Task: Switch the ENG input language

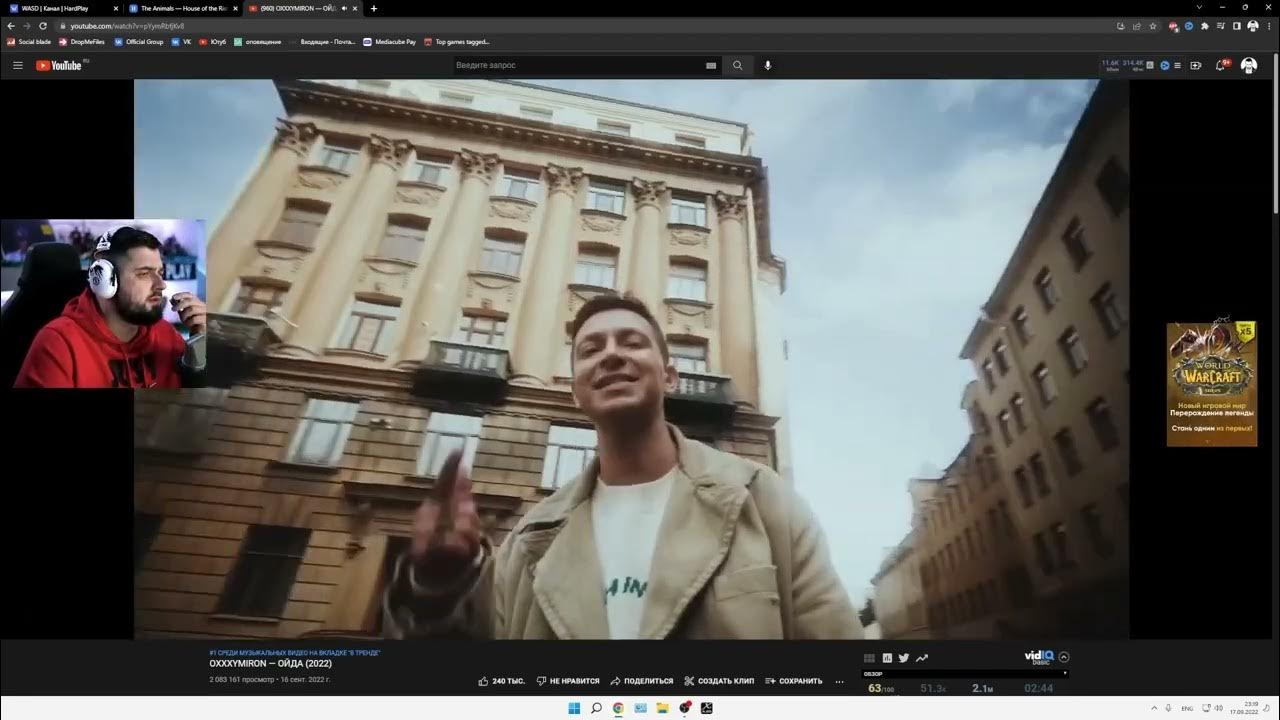Action: click(x=1187, y=708)
